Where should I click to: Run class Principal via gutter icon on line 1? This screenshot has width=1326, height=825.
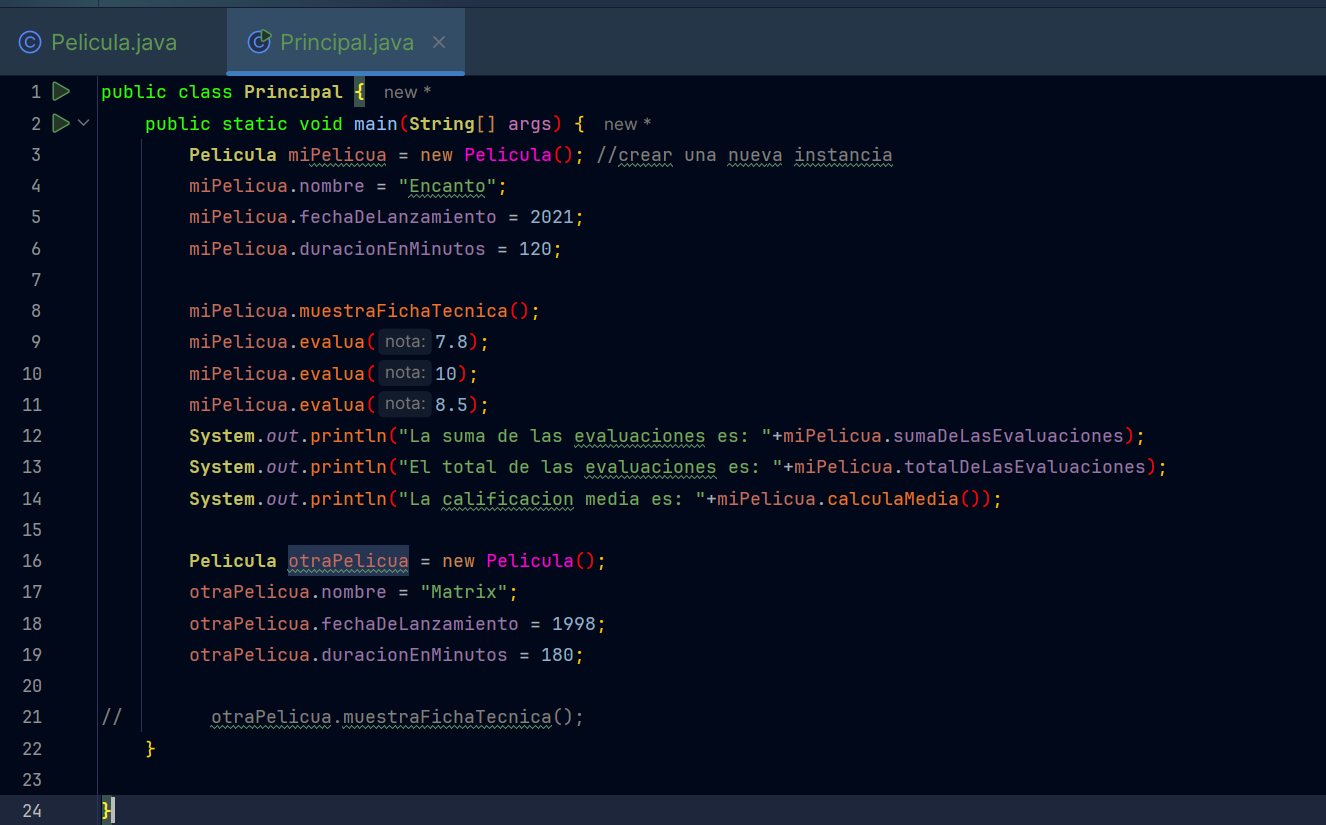point(61,92)
